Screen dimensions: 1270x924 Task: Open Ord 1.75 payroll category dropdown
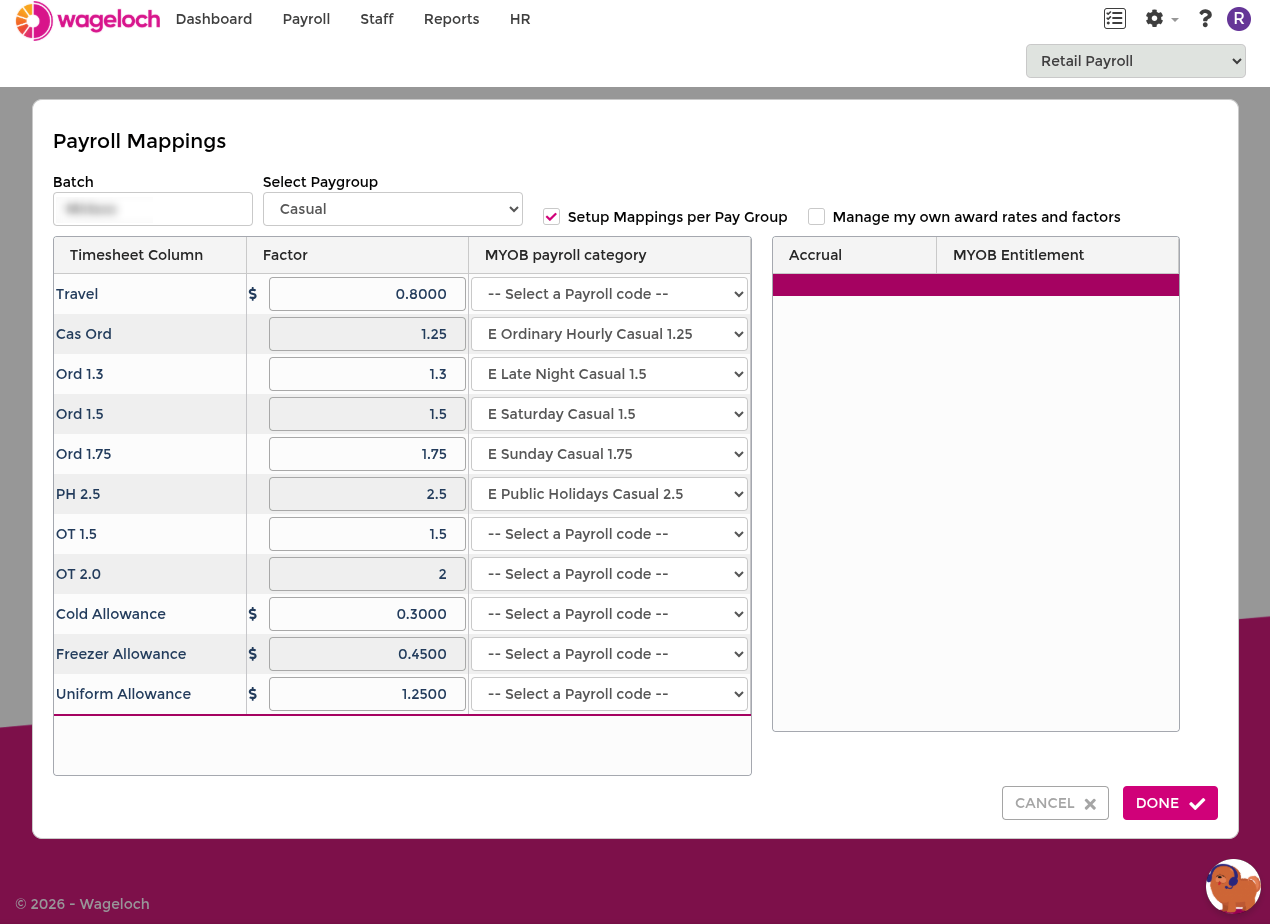609,454
